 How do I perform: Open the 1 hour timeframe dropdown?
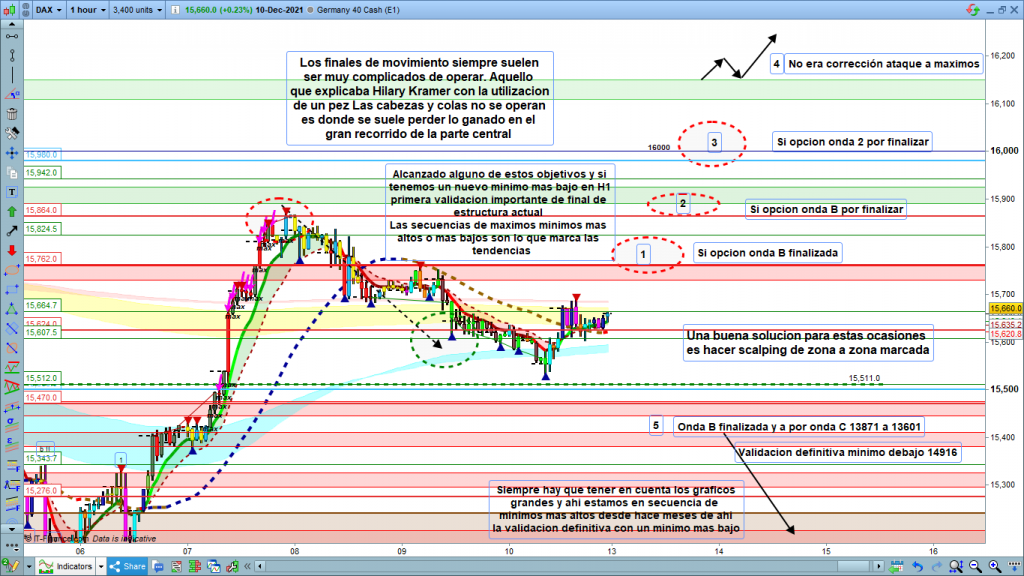tap(85, 11)
